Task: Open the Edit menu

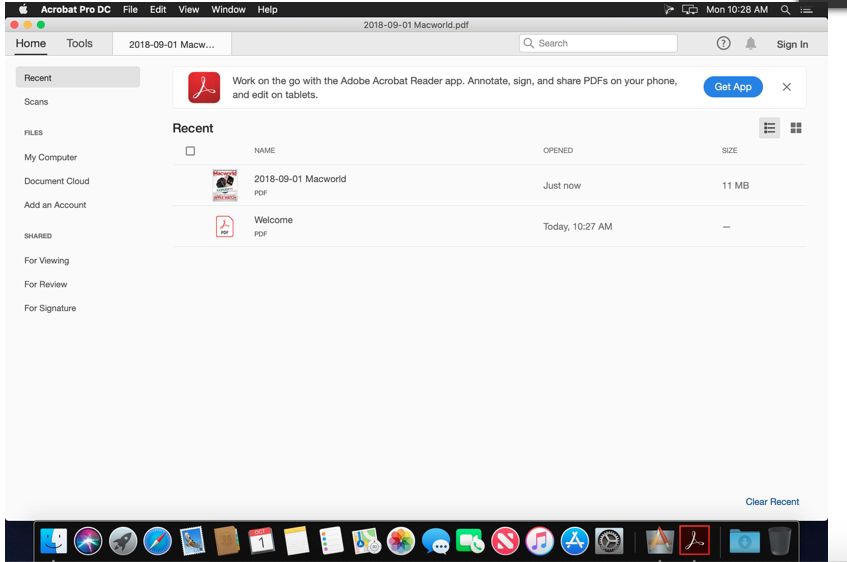Action: (x=158, y=9)
